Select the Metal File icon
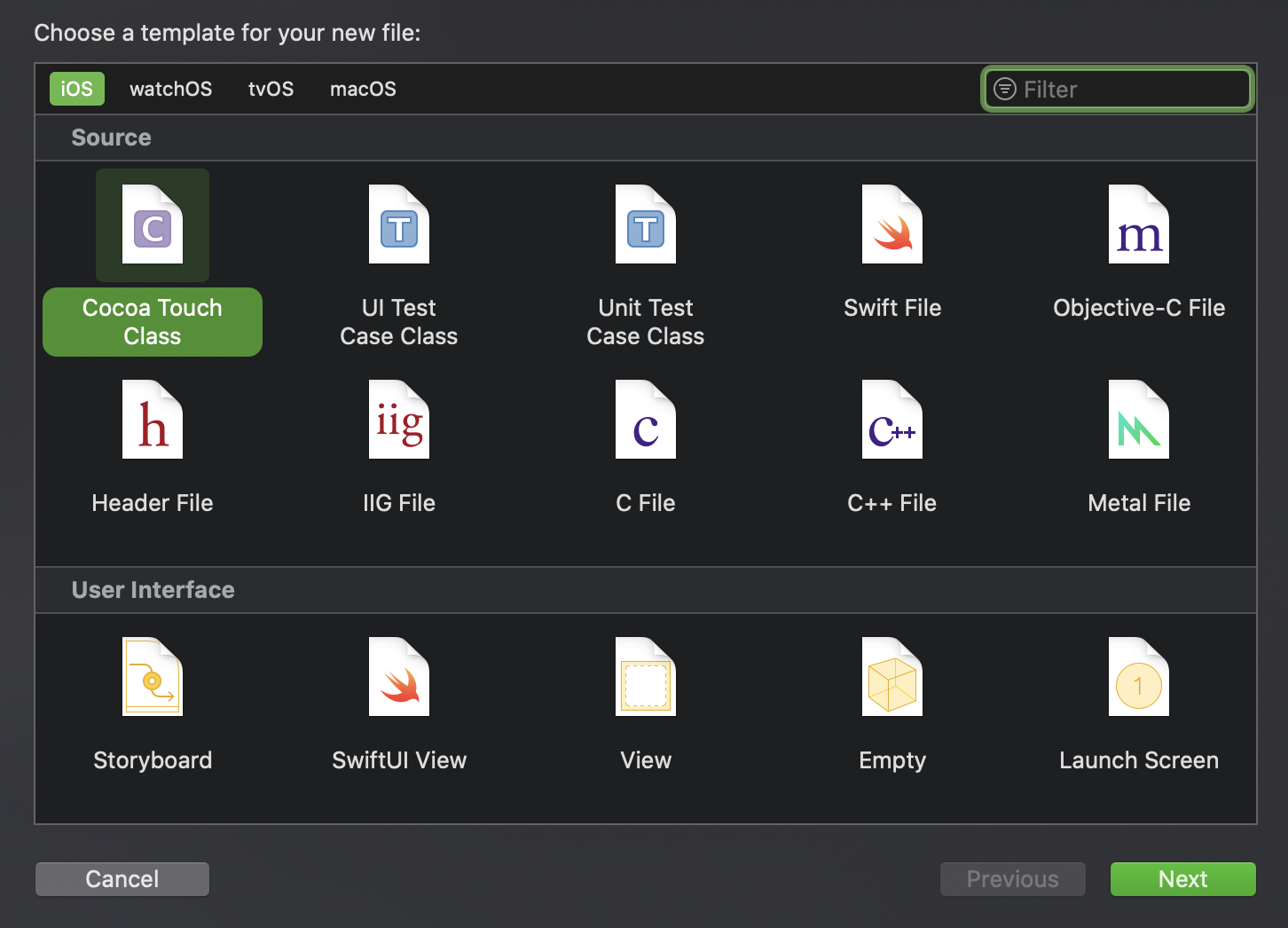This screenshot has width=1288, height=928. tap(1139, 420)
